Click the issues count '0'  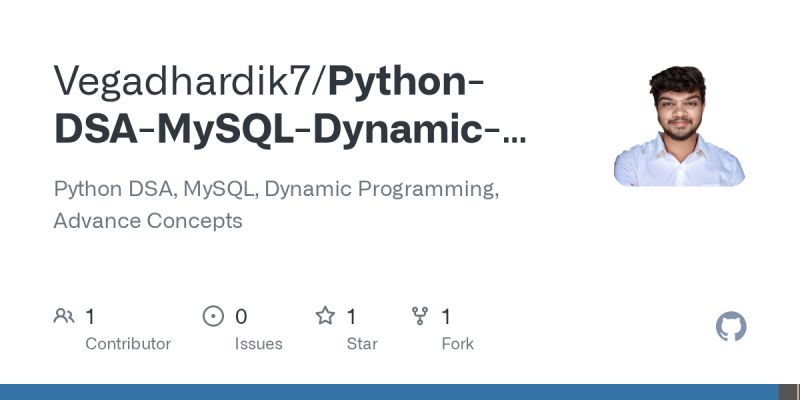coord(241,317)
